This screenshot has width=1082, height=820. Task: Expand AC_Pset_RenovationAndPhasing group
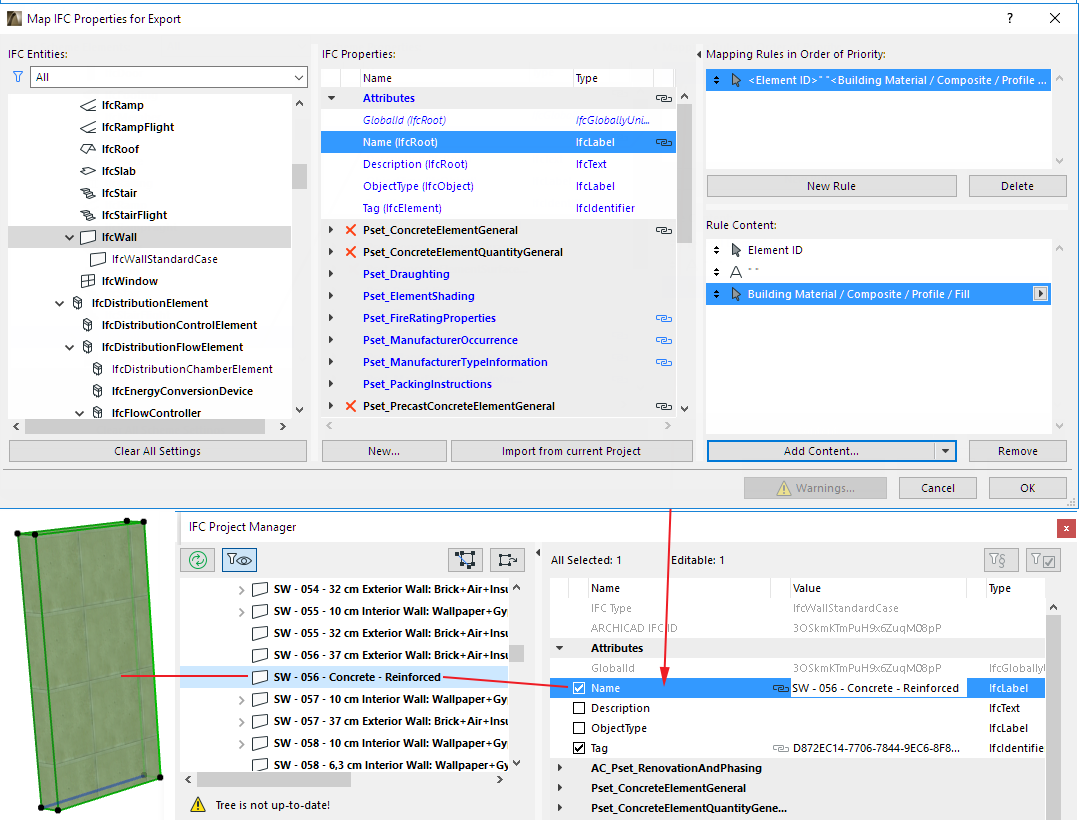(560, 768)
